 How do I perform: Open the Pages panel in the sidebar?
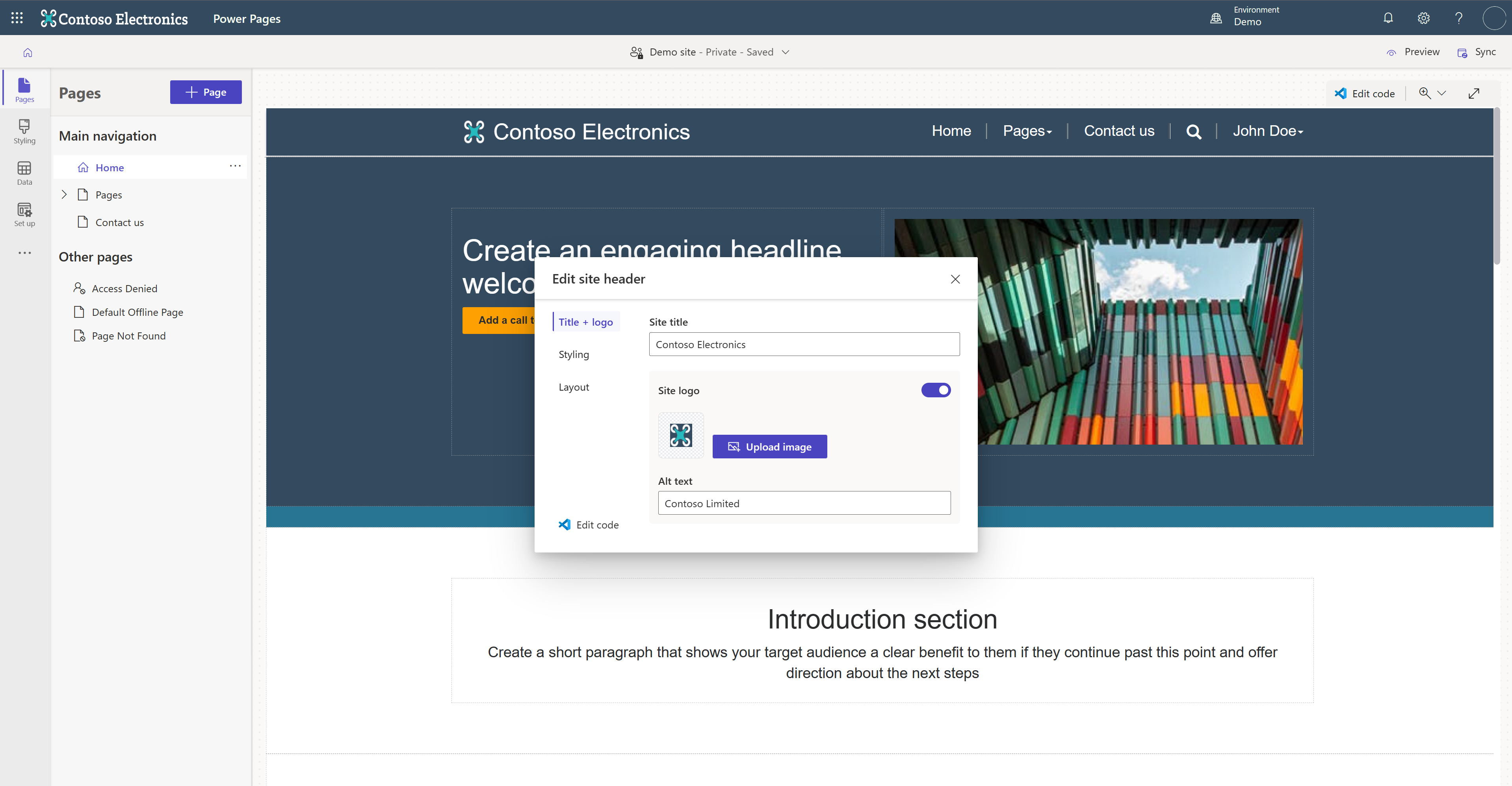pyautogui.click(x=24, y=88)
